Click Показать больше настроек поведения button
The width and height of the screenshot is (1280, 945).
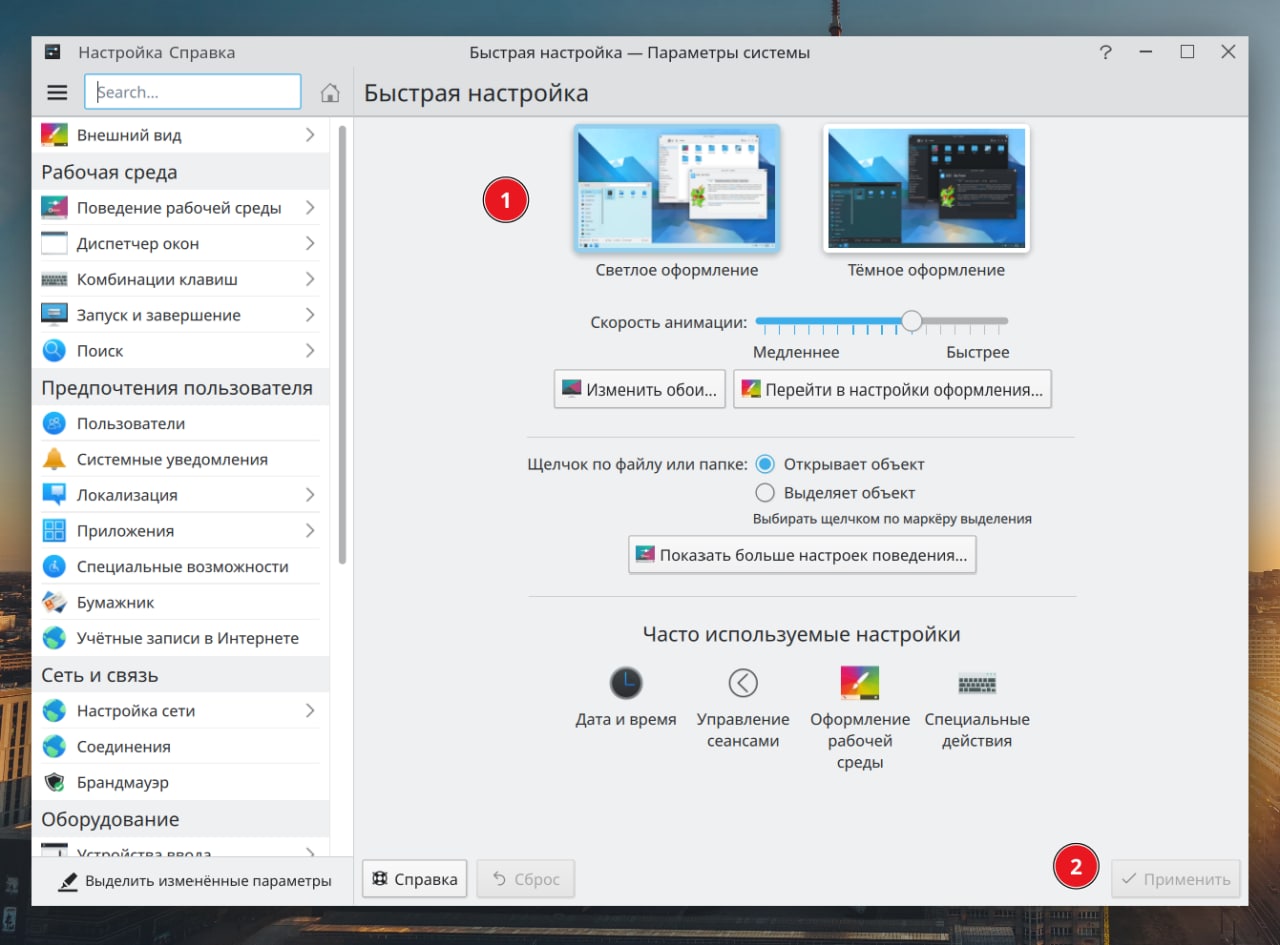click(x=802, y=555)
